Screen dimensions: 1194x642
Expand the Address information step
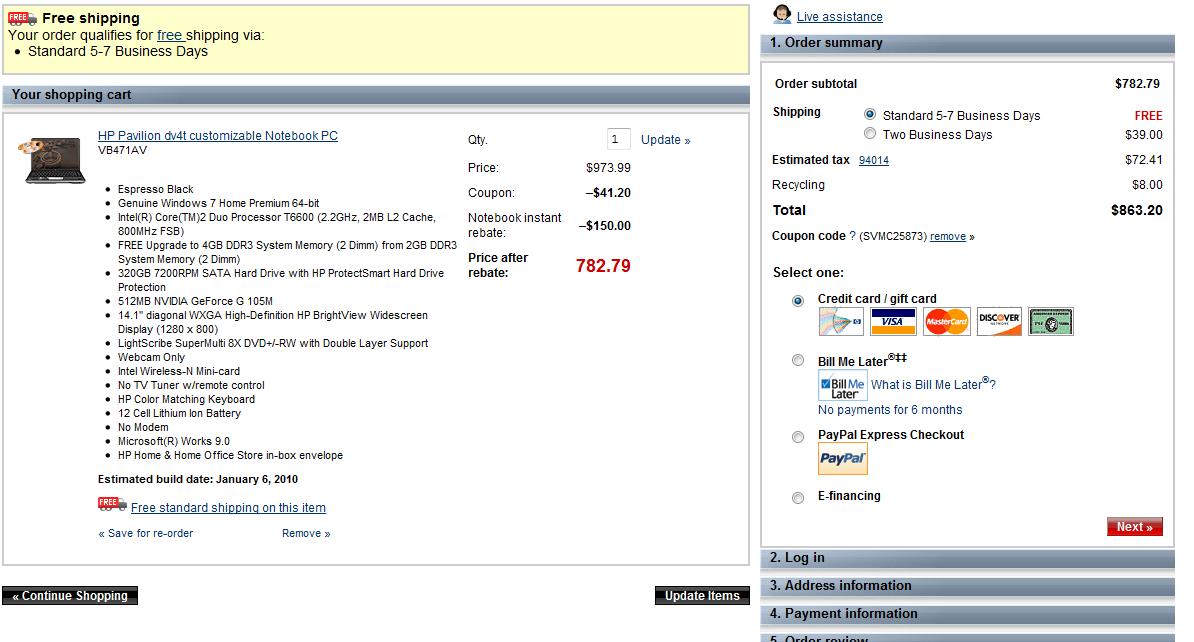[x=967, y=586]
